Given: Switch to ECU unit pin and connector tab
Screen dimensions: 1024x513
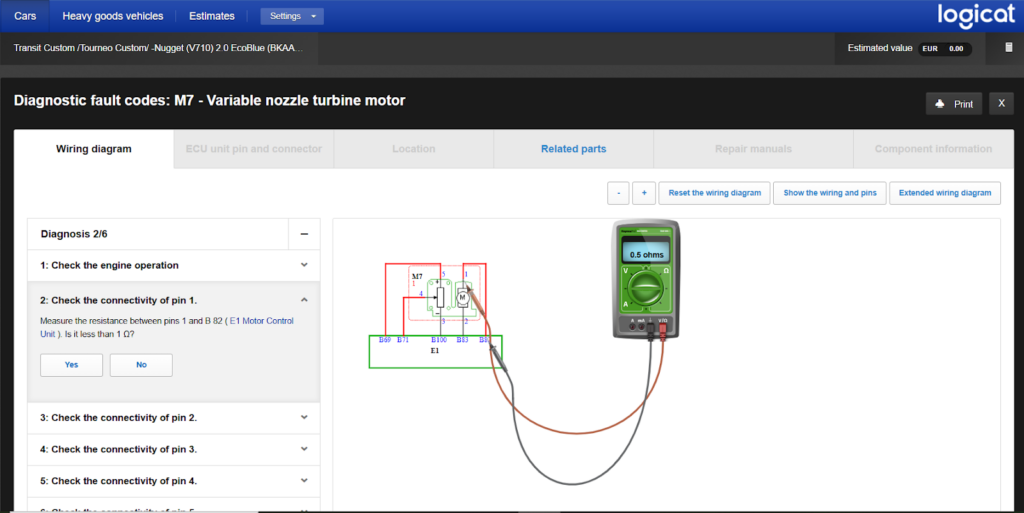Looking at the screenshot, I should click(254, 149).
